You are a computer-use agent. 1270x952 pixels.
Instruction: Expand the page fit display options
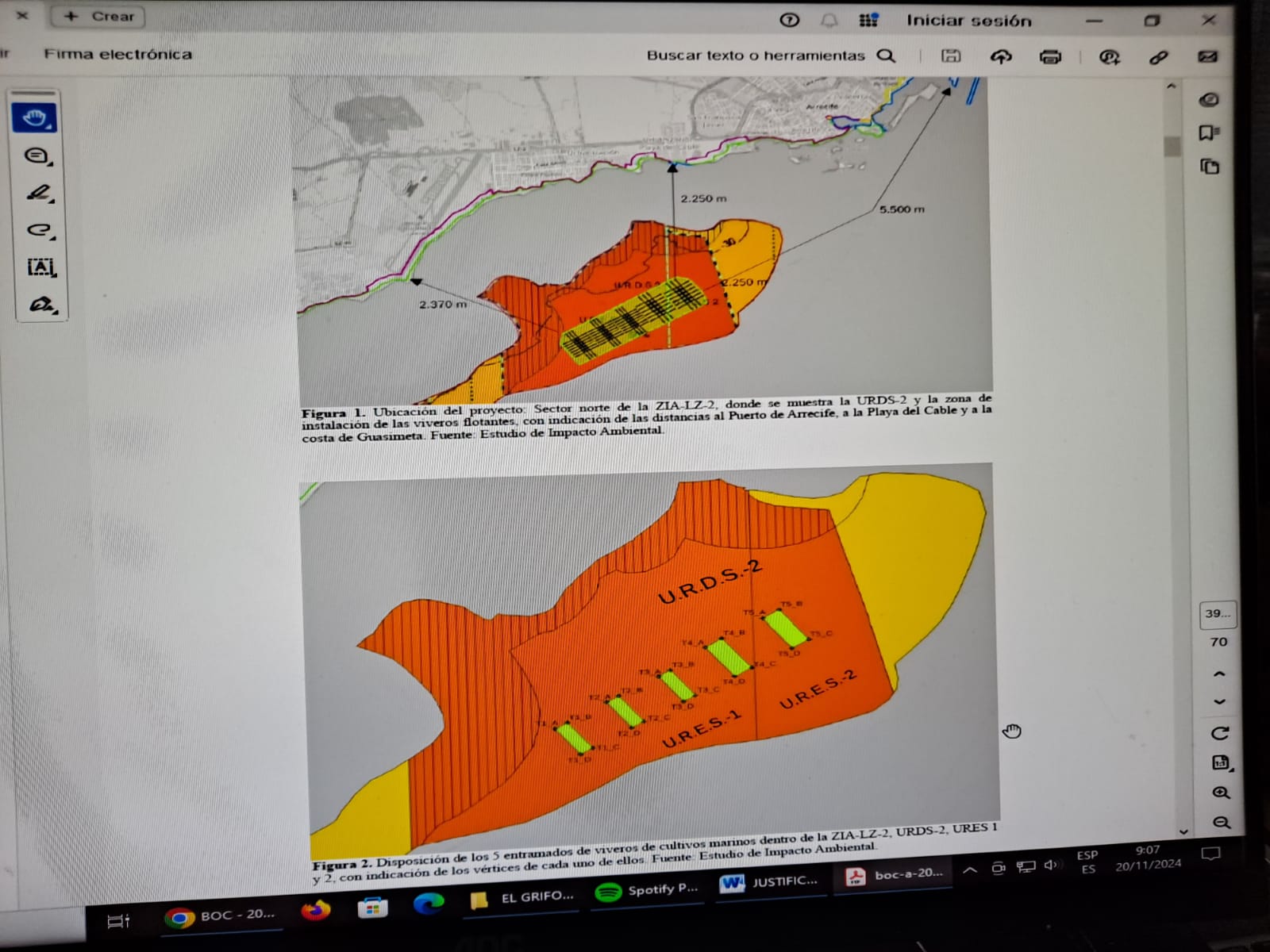point(1221,762)
